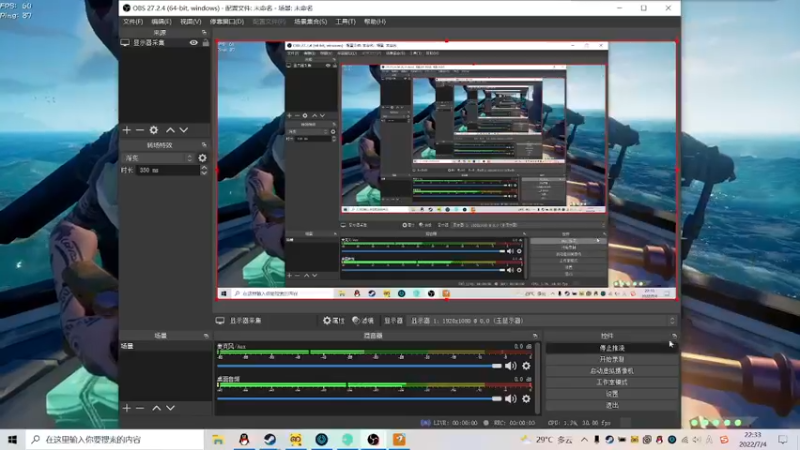Viewport: 800px width, 450px height.
Task: Add a scene with the plus icon
Action: (x=127, y=408)
